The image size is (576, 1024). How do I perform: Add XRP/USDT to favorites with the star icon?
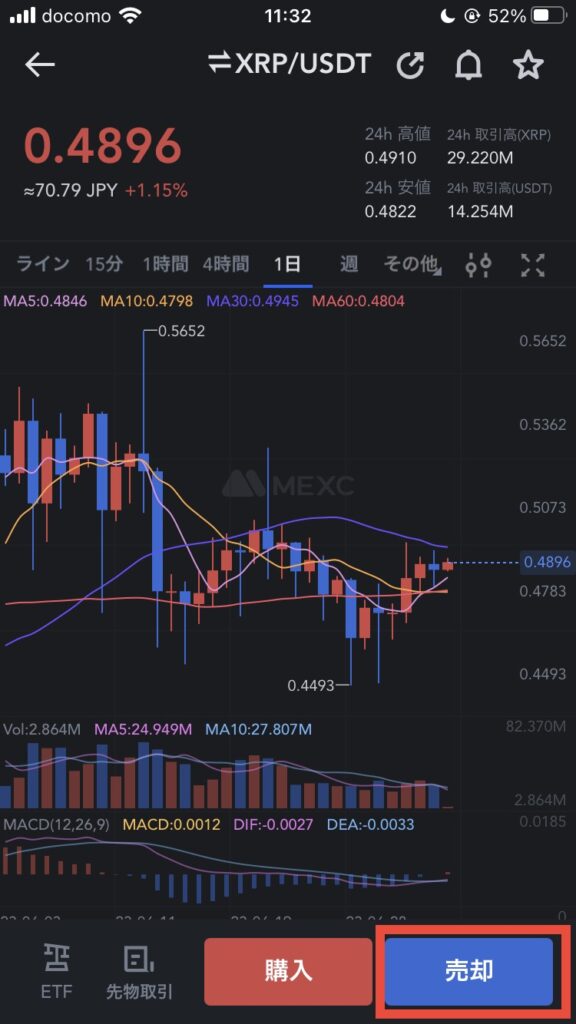click(x=528, y=65)
